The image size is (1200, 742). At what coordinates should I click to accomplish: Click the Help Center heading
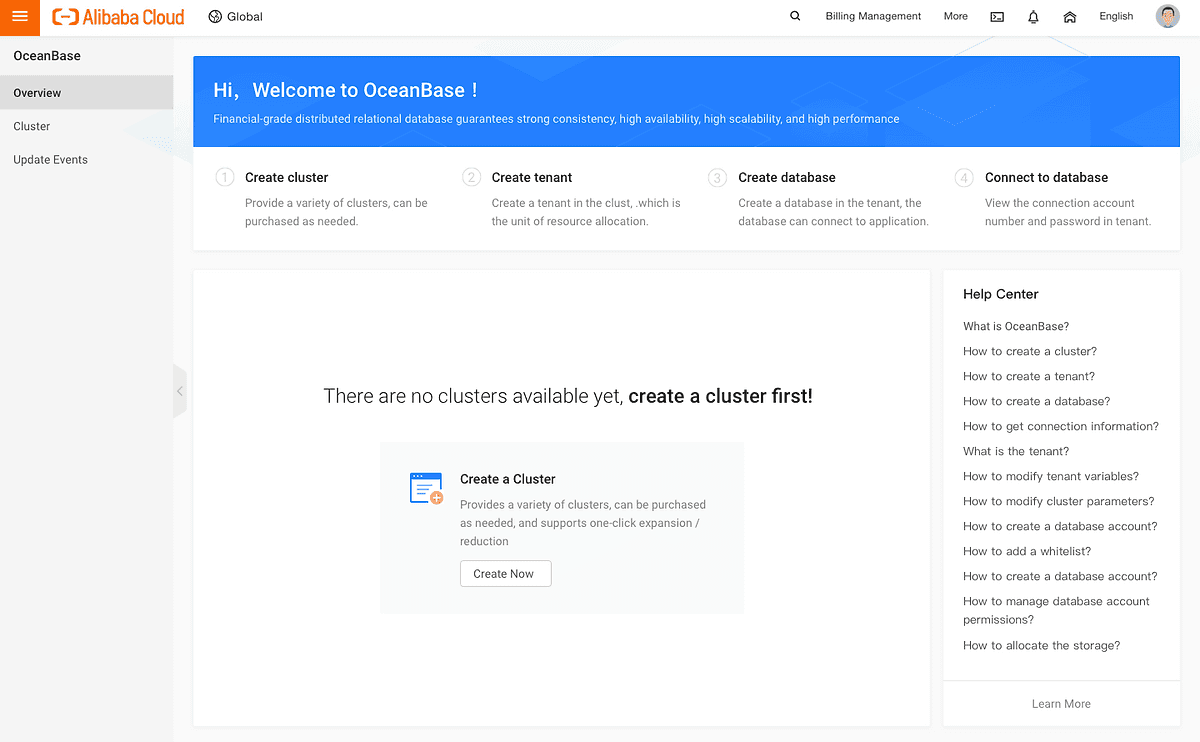pyautogui.click(x=1000, y=294)
